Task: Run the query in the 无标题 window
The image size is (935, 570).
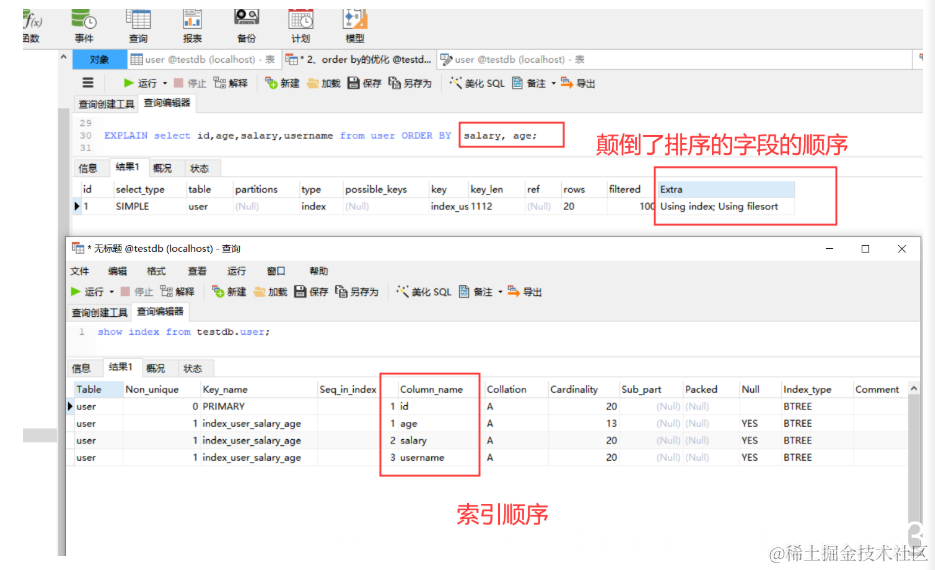Action: click(87, 292)
